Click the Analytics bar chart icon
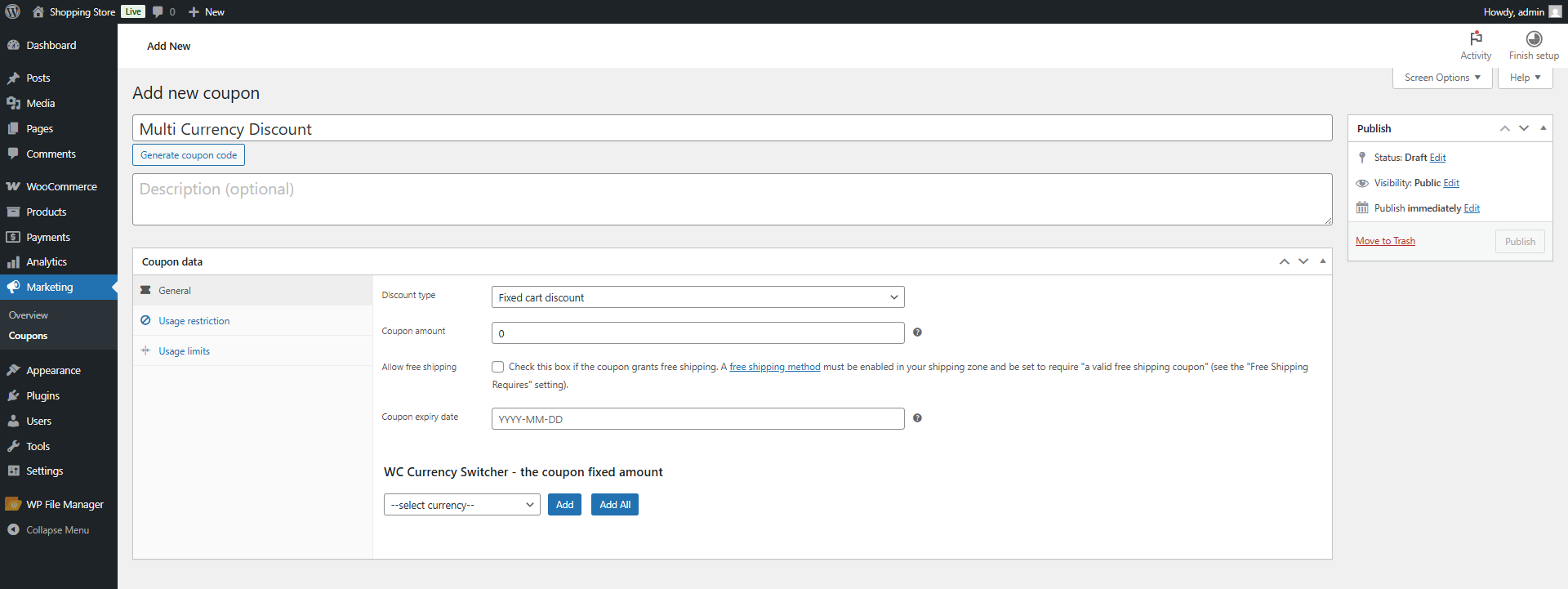This screenshot has height=589, width=1568. click(13, 261)
